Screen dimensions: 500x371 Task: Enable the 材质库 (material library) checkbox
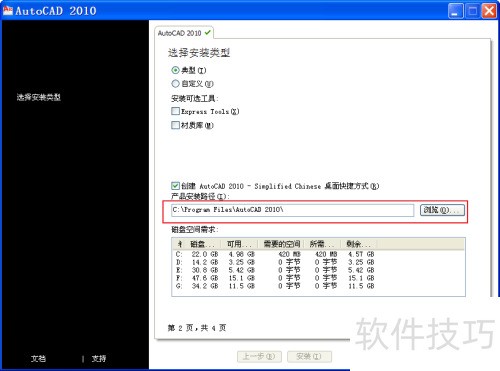pos(175,125)
